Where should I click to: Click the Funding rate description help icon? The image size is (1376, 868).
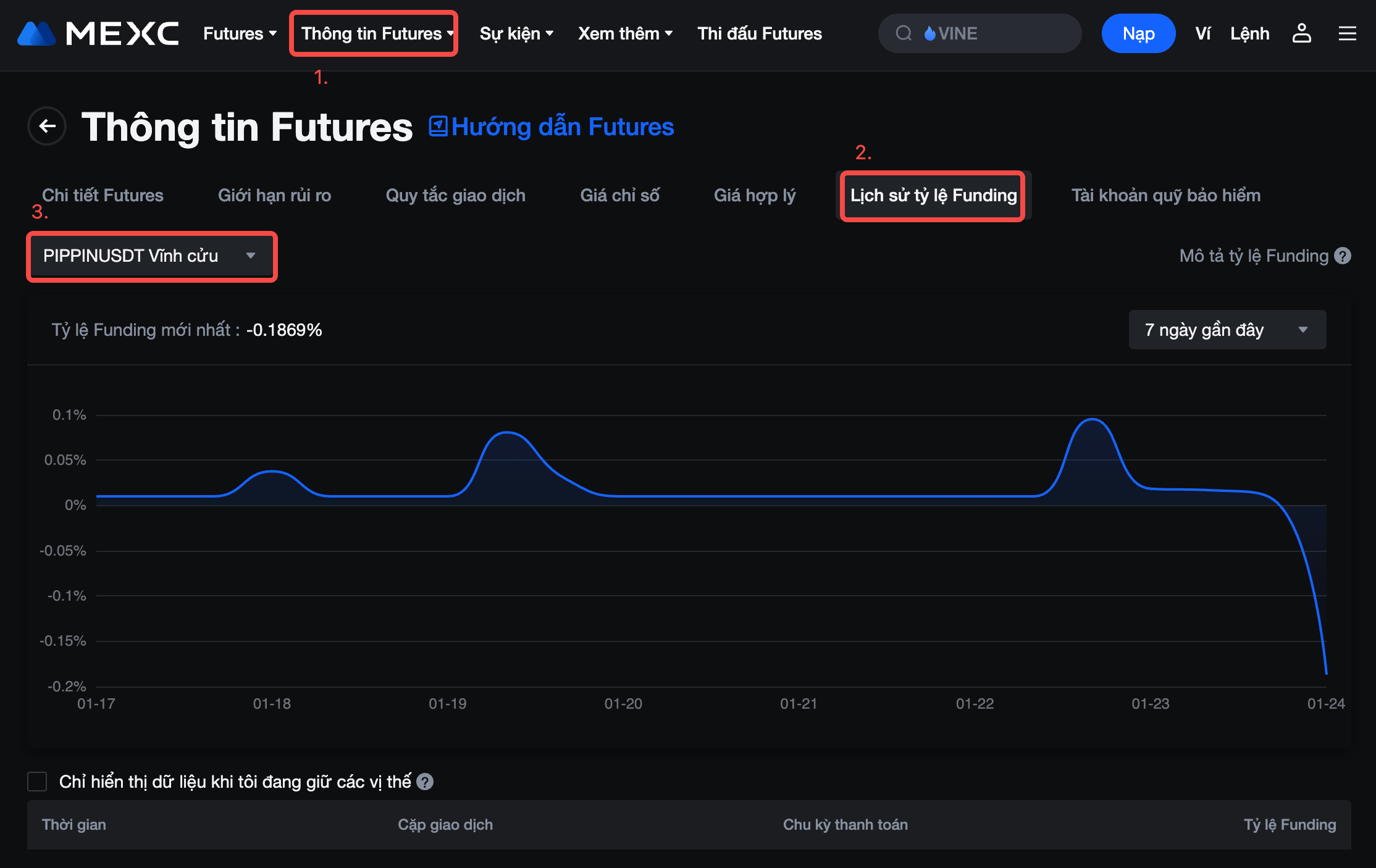coord(1343,256)
